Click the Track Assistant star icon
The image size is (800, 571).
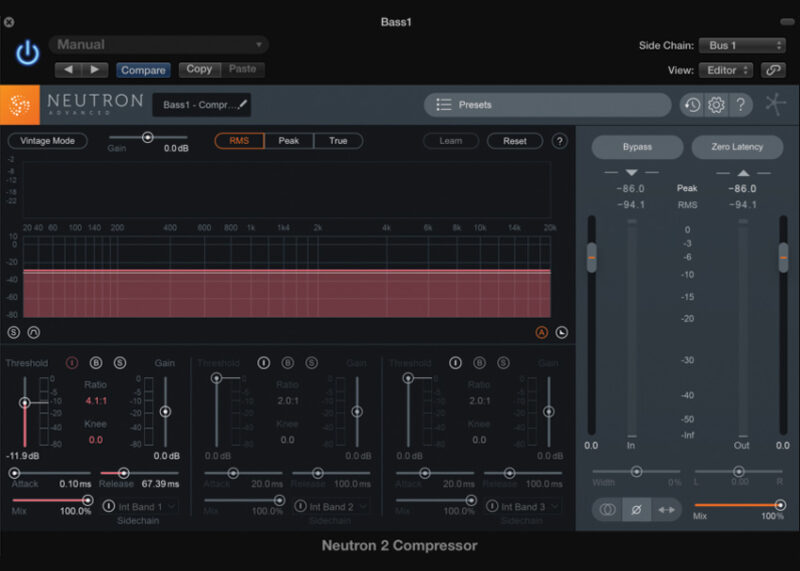[776, 105]
